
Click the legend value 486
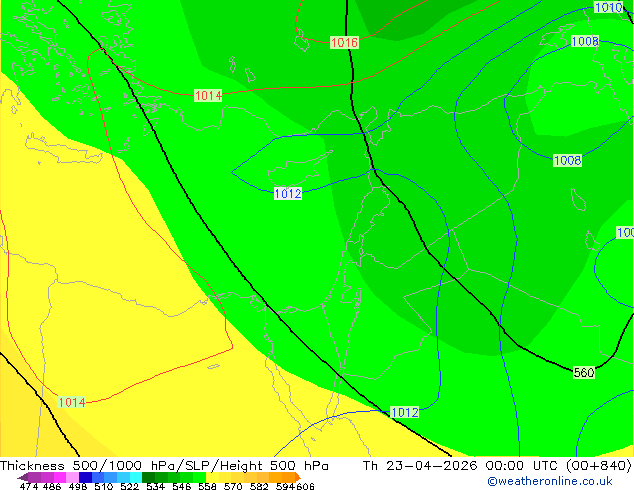coord(52,486)
